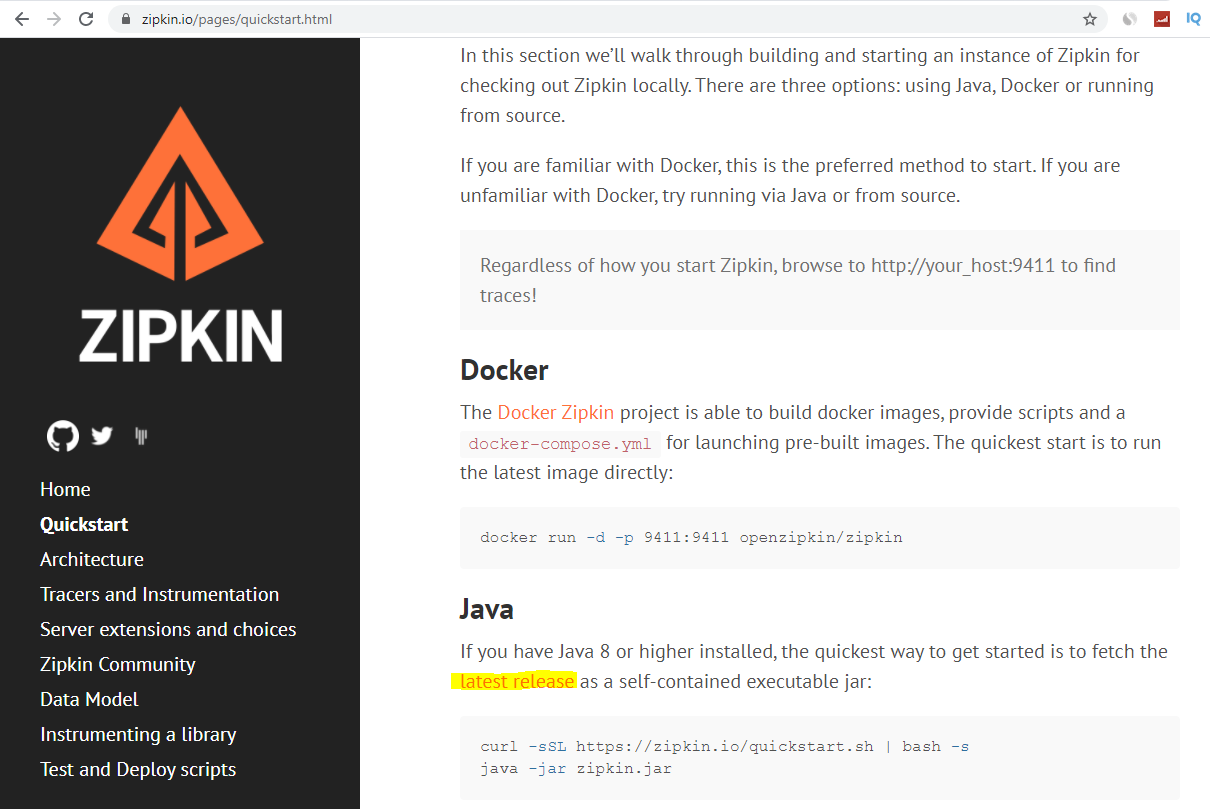Open Data Model page
This screenshot has height=809, width=1210.
point(89,699)
